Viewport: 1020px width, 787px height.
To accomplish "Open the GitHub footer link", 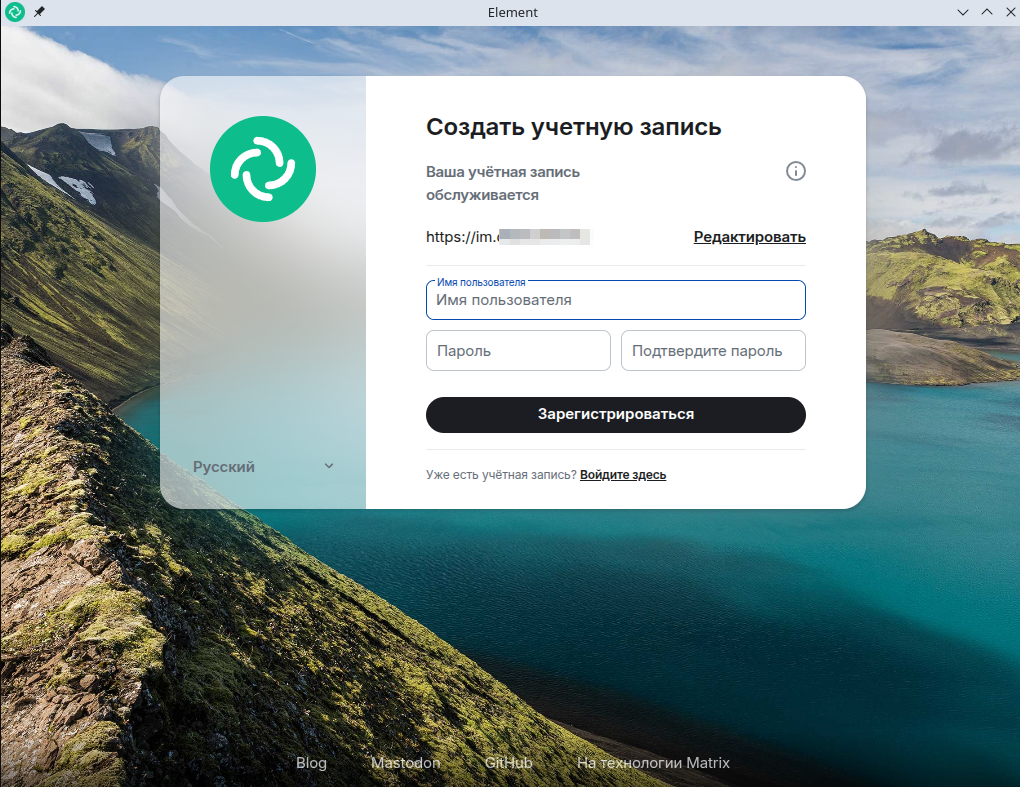I will 508,763.
